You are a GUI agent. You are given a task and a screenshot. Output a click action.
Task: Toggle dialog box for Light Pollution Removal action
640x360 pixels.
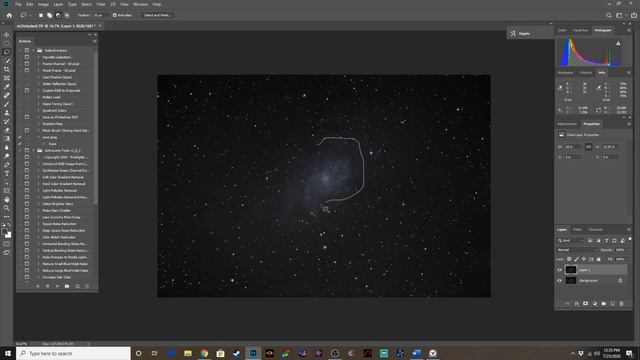(x=27, y=190)
